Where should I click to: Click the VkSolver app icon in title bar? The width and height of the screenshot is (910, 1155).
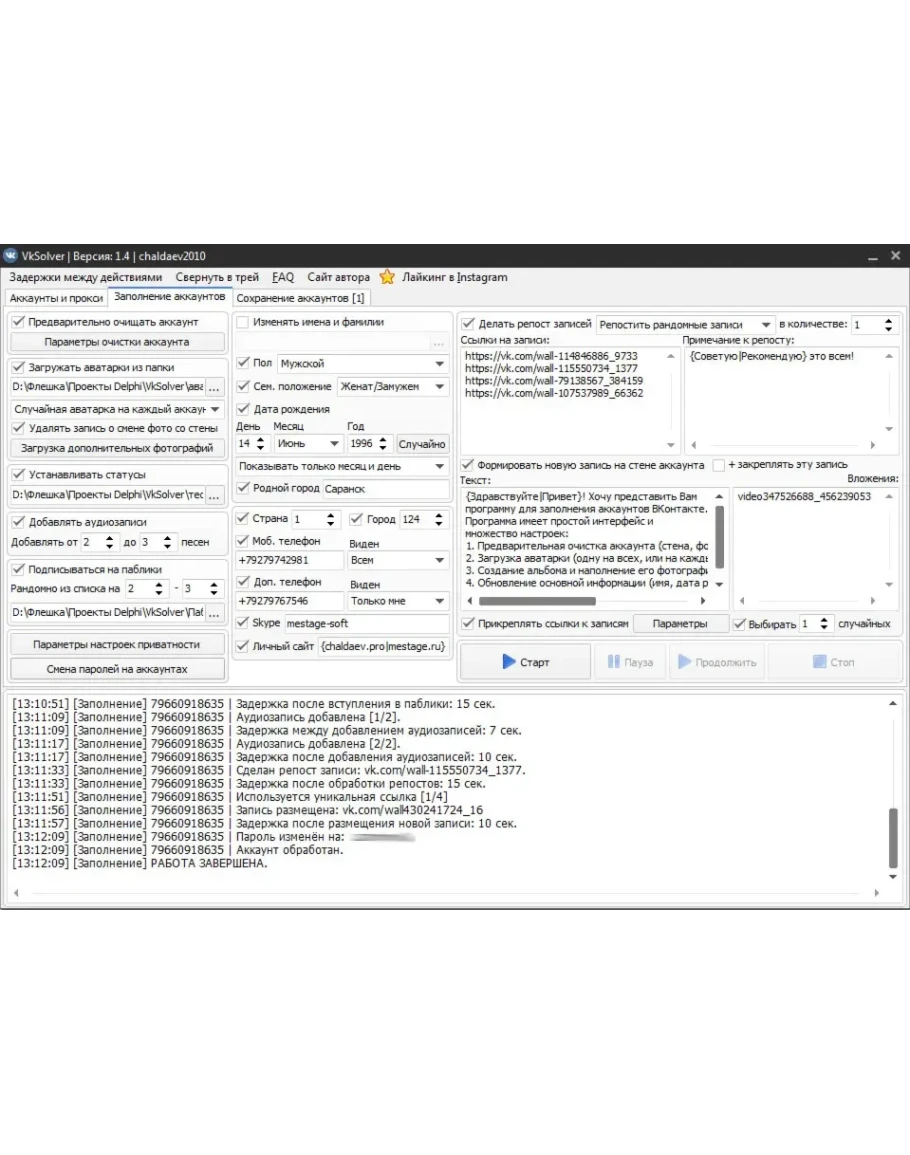pos(10,256)
